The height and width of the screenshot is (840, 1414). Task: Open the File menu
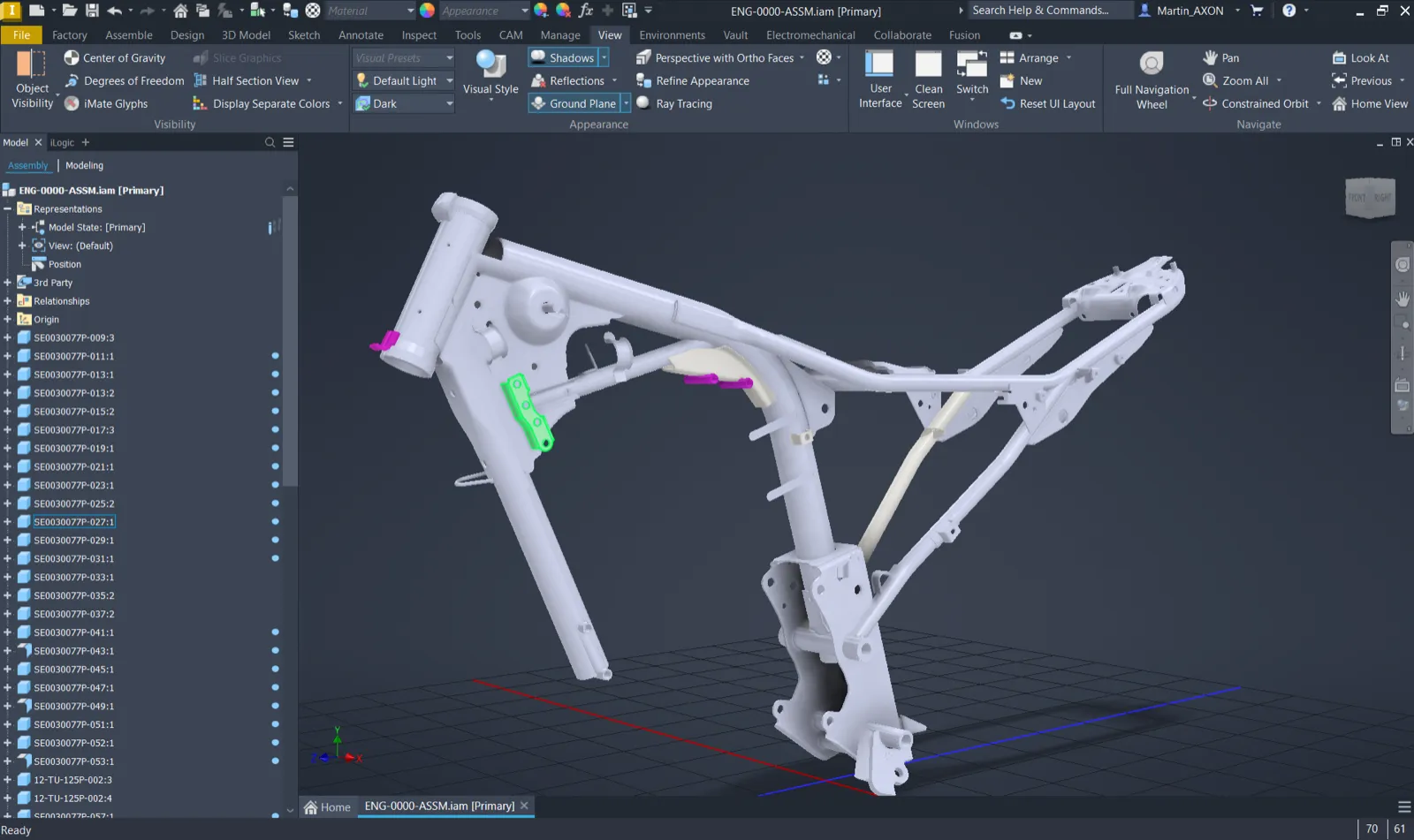(x=21, y=35)
